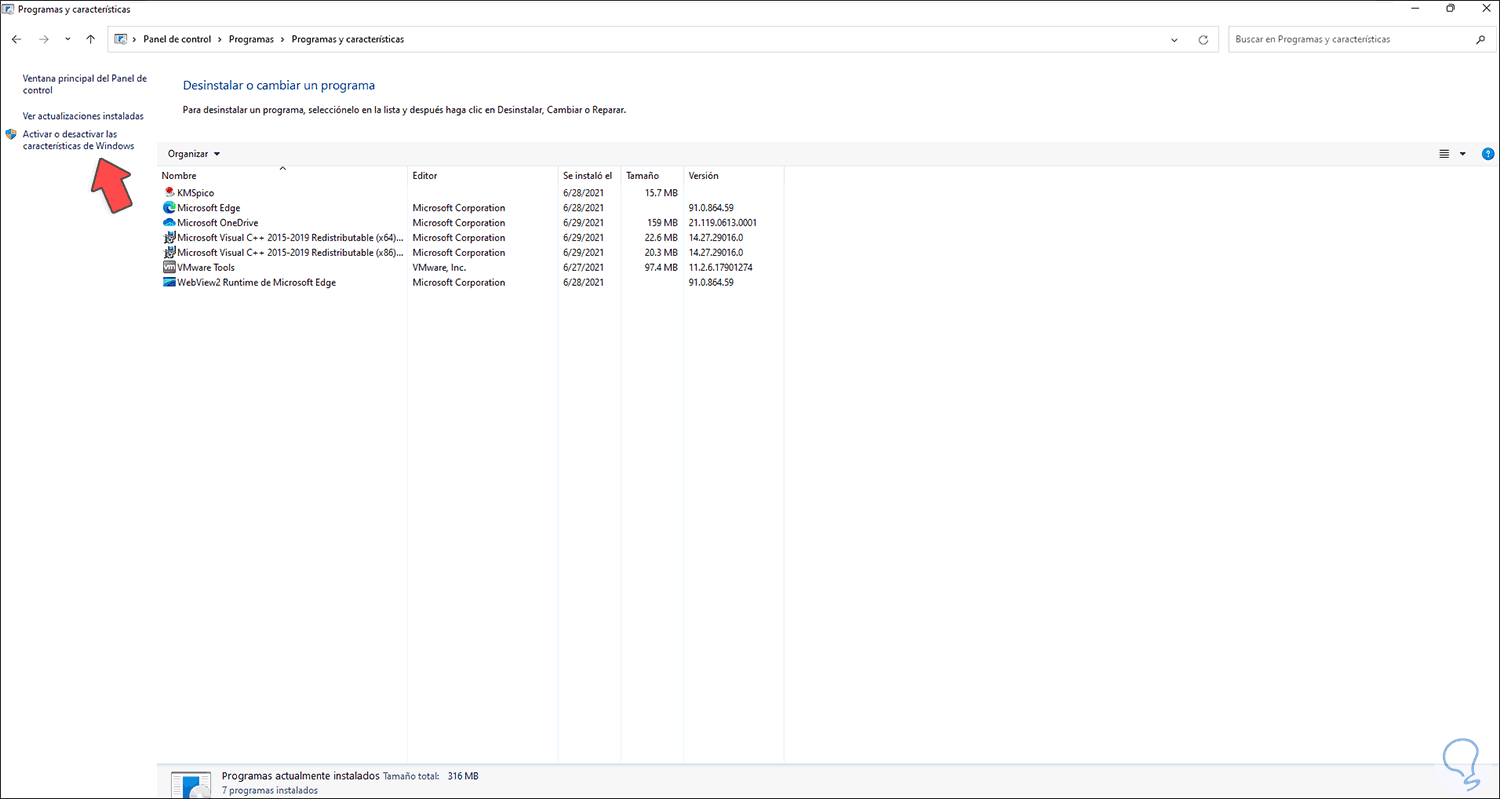This screenshot has width=1500, height=799.
Task: Click the Desinstalar o cambiar un programa heading
Action: click(279, 86)
